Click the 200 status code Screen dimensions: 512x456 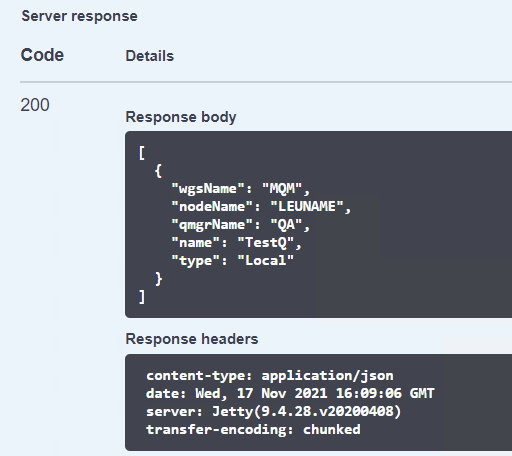(x=35, y=105)
